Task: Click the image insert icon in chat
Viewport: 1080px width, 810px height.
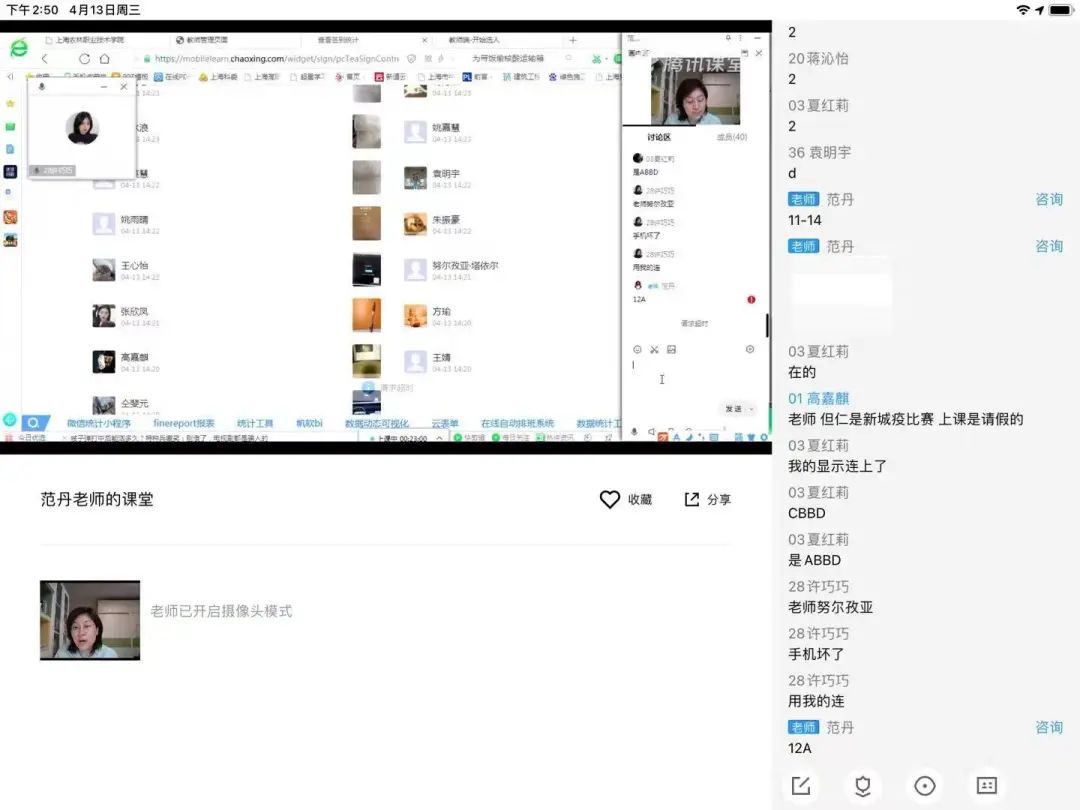Action: [671, 349]
